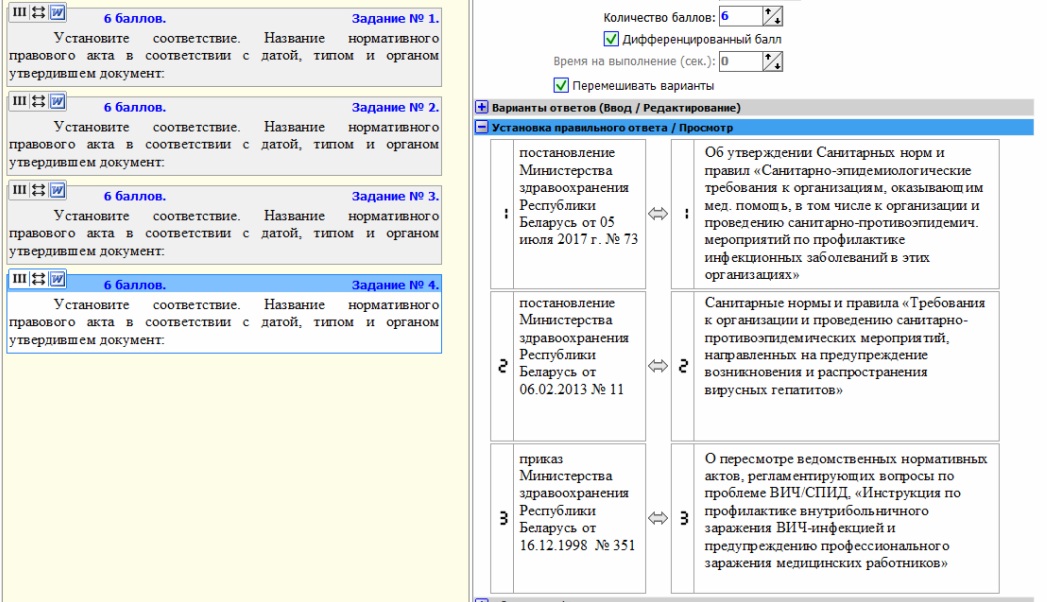Click the 6 баллов label of Задание № 2
Viewport: 1047px width, 602px height.
click(x=134, y=107)
